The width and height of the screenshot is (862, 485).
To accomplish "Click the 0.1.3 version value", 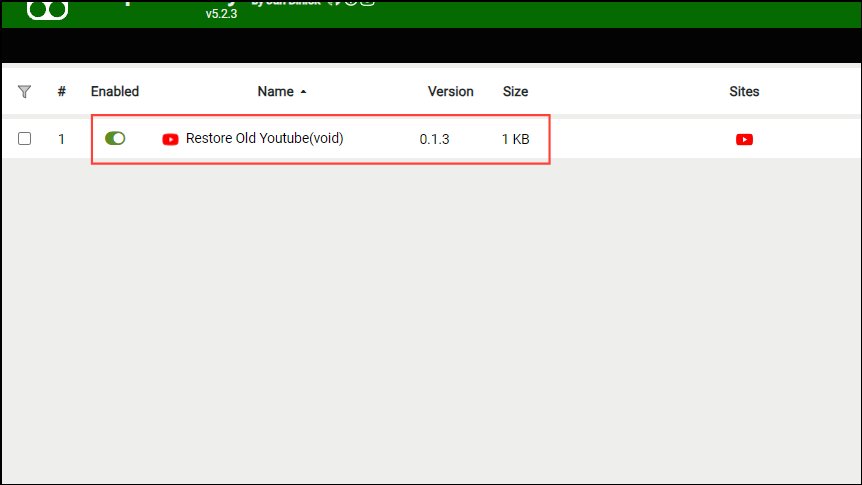I will point(434,139).
